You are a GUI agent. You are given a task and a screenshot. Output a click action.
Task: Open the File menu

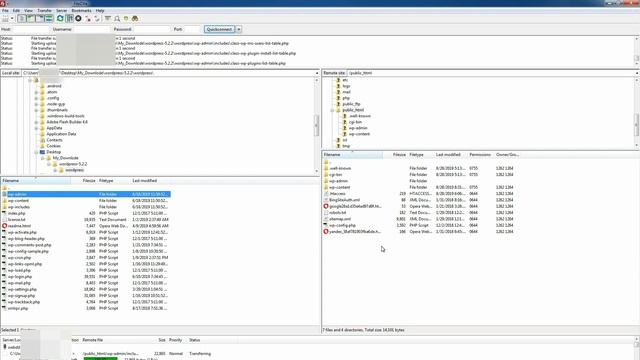tap(5, 11)
